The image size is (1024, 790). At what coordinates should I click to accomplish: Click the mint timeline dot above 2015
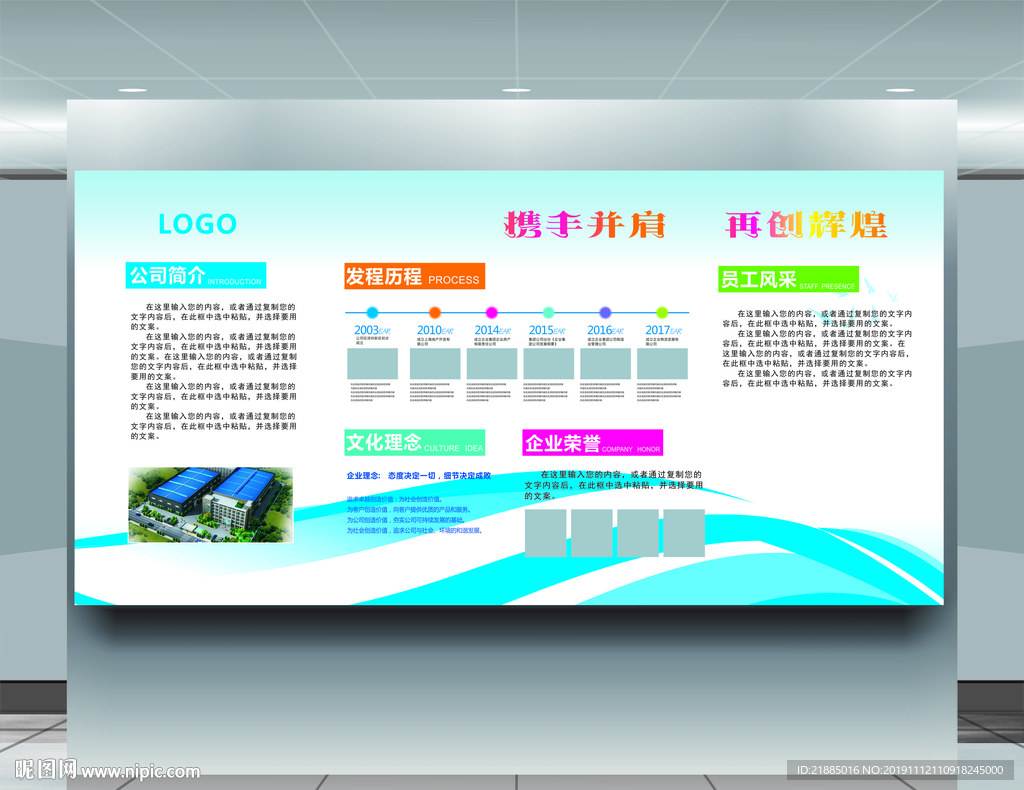[549, 313]
